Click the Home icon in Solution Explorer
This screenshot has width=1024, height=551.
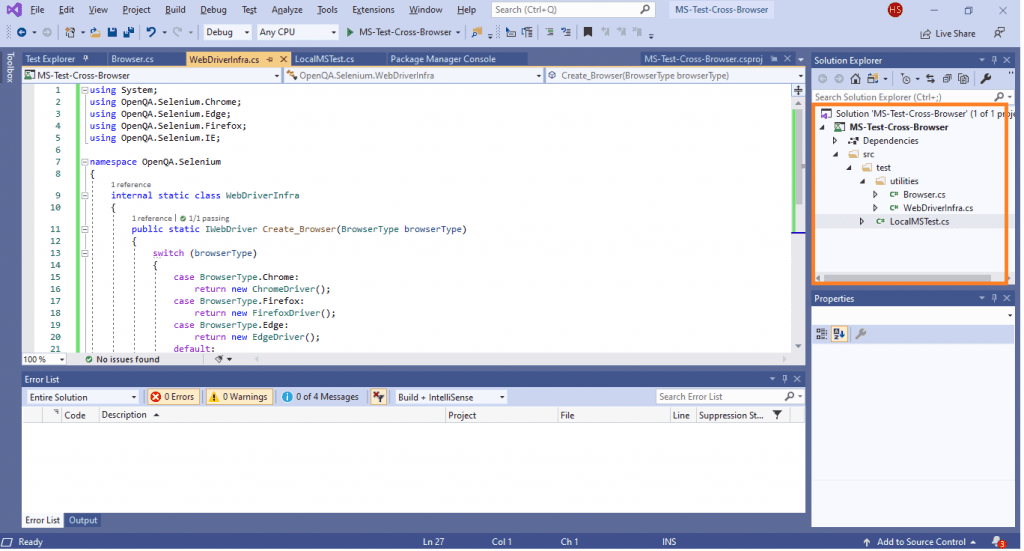click(x=857, y=79)
